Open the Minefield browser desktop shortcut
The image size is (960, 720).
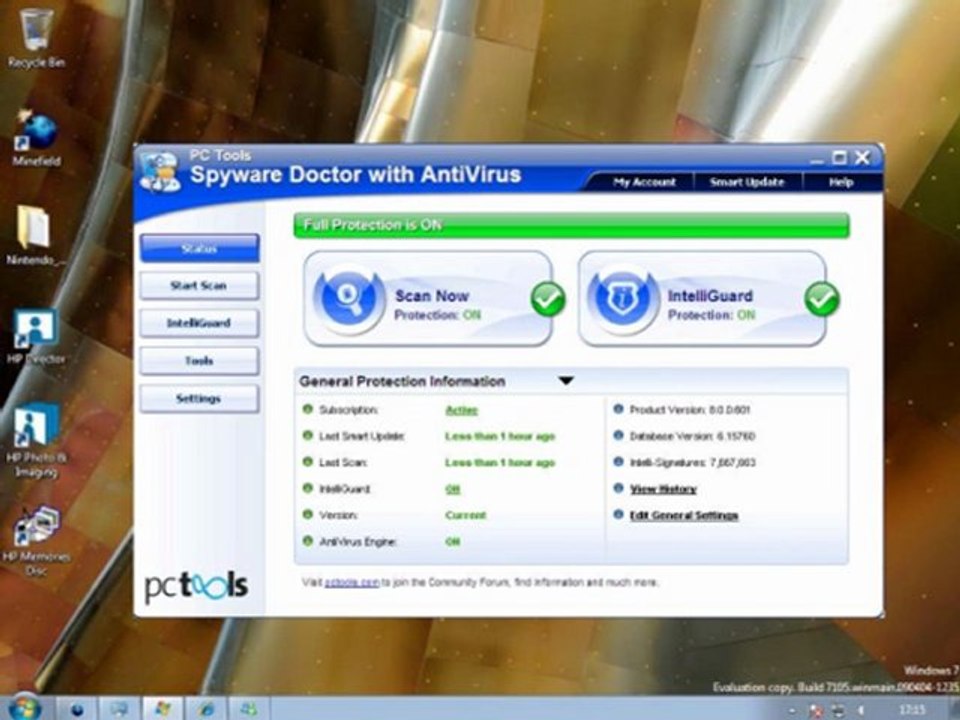click(36, 138)
